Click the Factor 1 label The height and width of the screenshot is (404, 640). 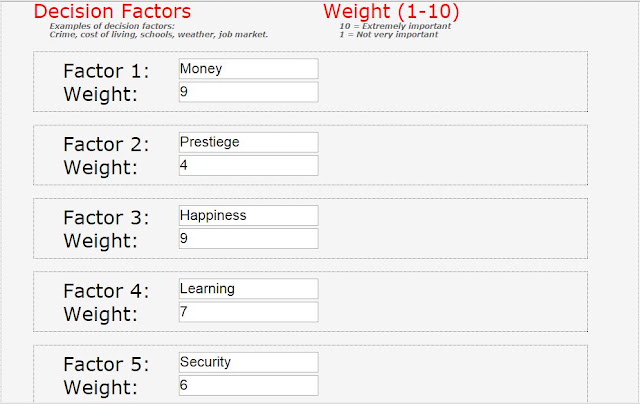coord(106,71)
